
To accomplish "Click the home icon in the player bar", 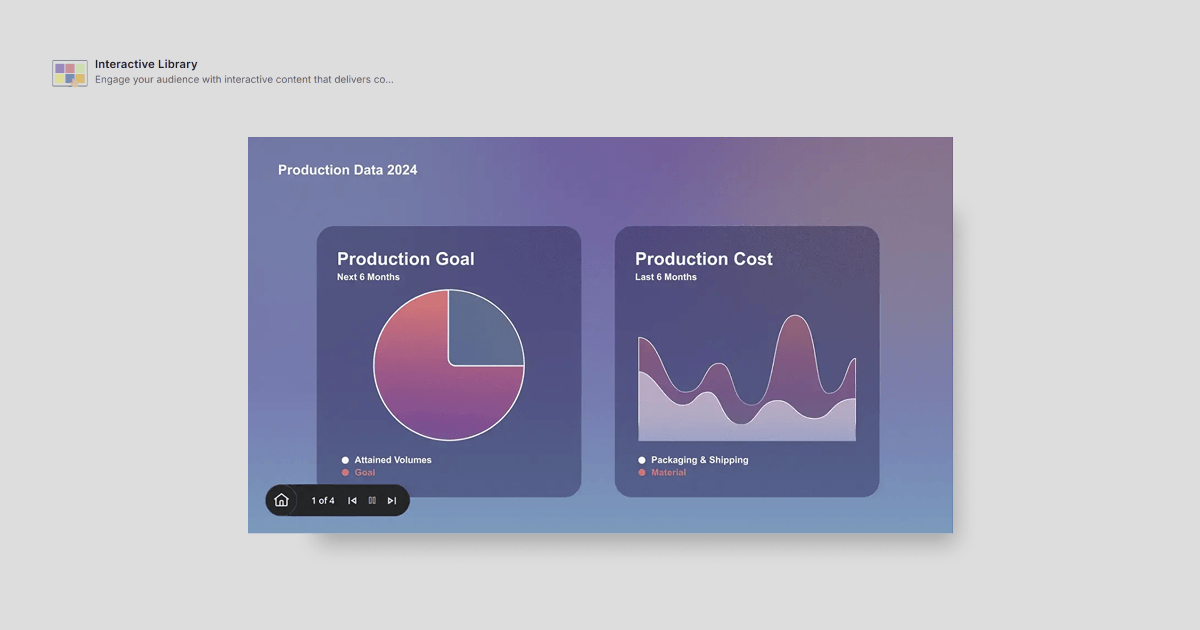I will [x=281, y=500].
